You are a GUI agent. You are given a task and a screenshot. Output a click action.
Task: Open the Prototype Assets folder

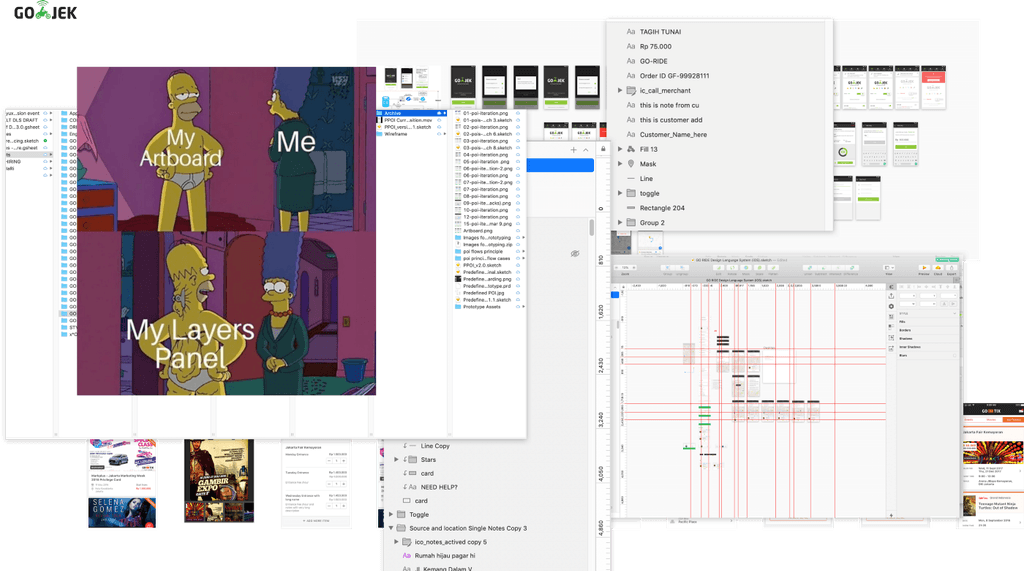[x=481, y=306]
